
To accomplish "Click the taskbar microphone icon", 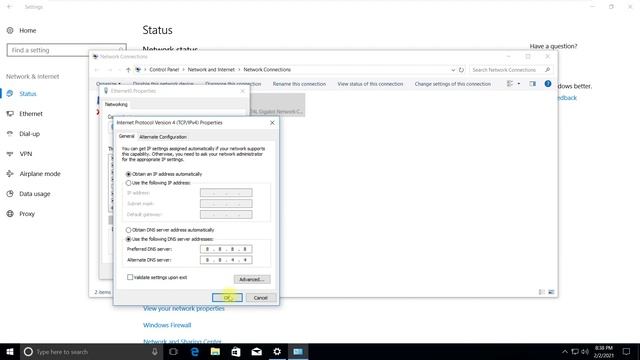I will [155, 352].
